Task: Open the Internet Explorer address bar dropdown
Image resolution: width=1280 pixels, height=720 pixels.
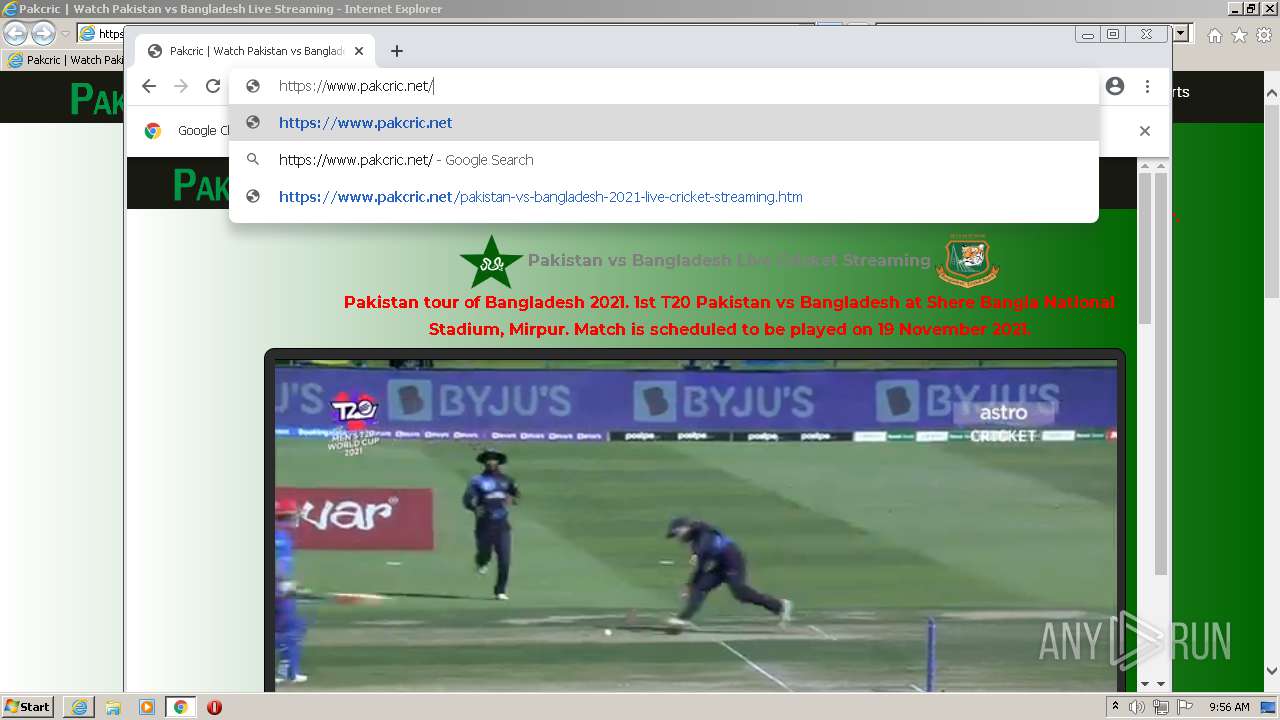Action: click(x=1181, y=34)
